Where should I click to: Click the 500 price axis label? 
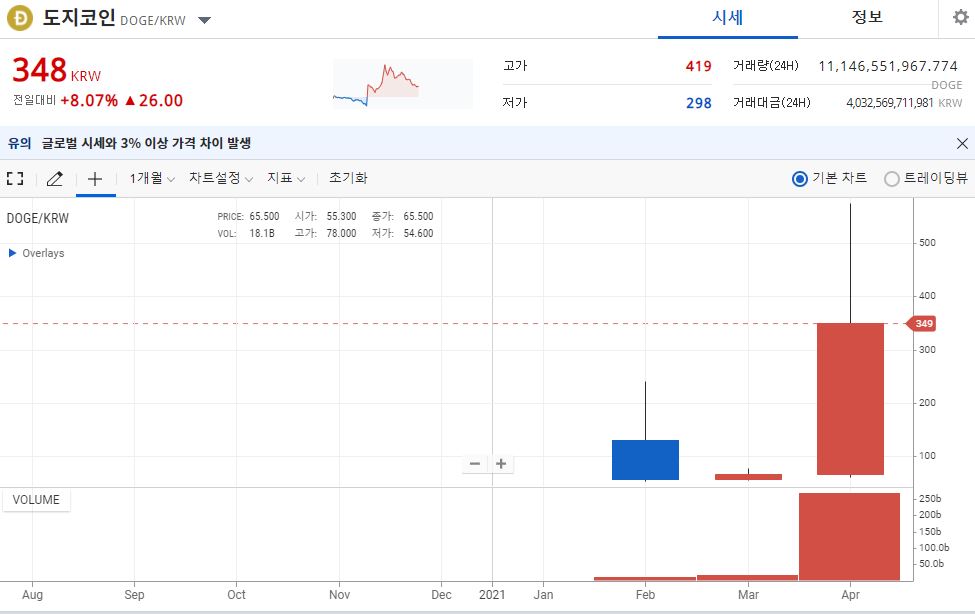coord(927,243)
